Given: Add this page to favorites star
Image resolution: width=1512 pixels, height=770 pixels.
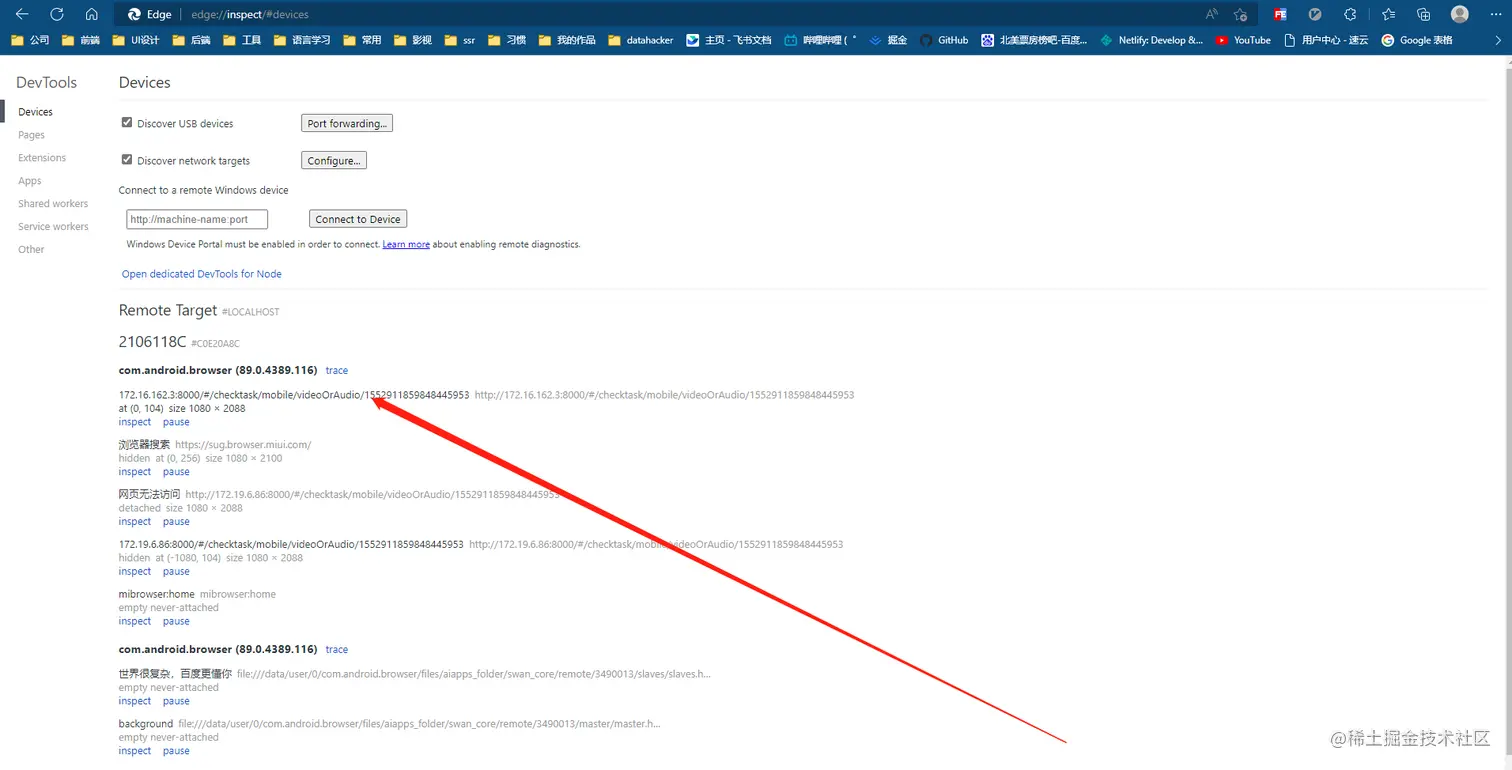Looking at the screenshot, I should 1241,14.
